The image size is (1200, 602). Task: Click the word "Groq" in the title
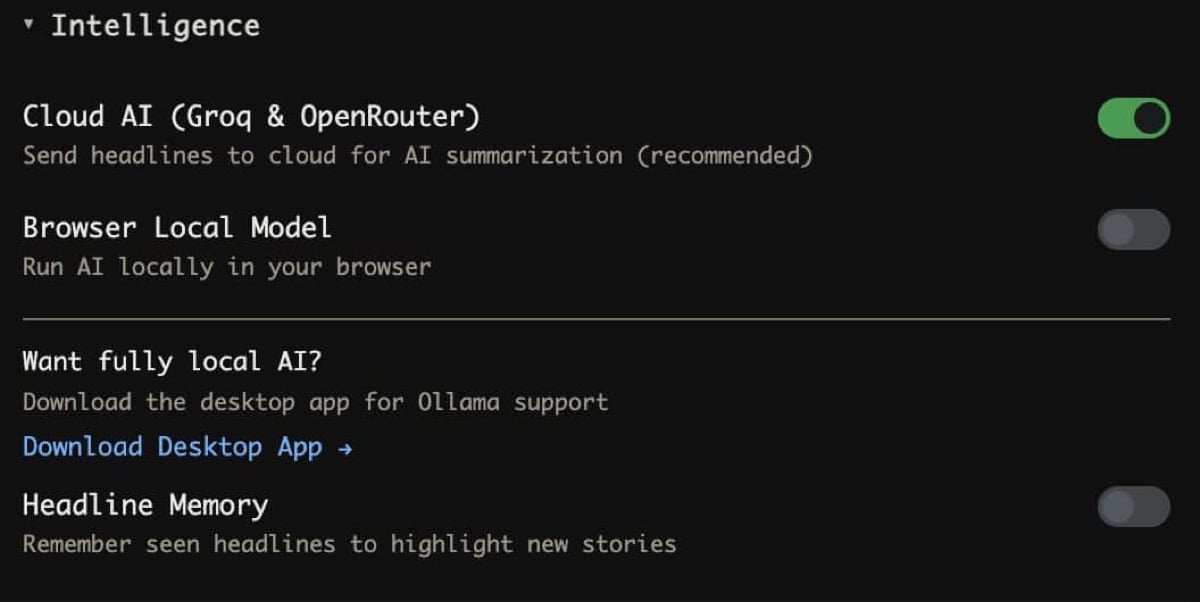coord(215,117)
